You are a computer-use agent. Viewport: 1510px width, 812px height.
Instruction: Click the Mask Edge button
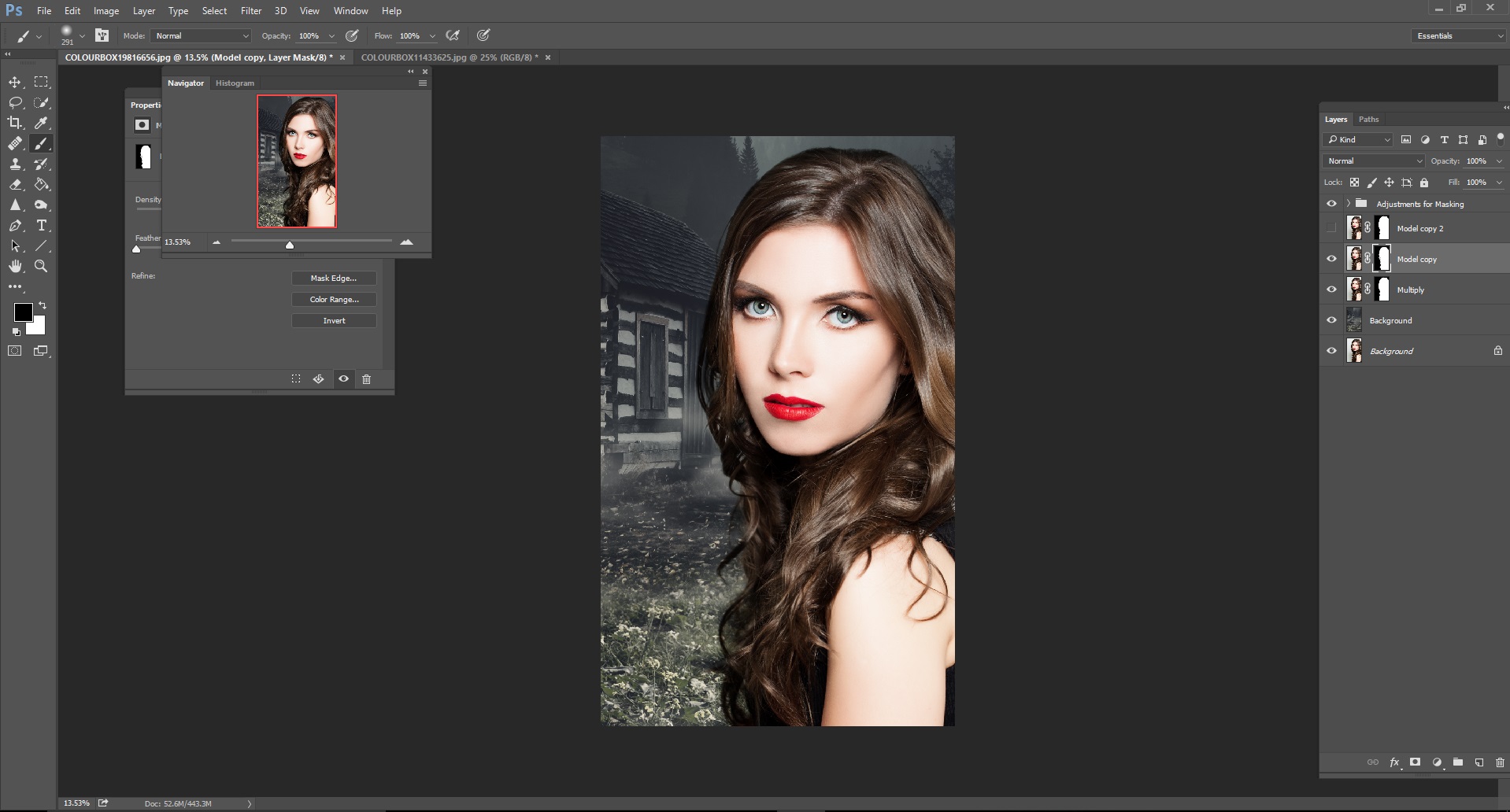coord(333,278)
